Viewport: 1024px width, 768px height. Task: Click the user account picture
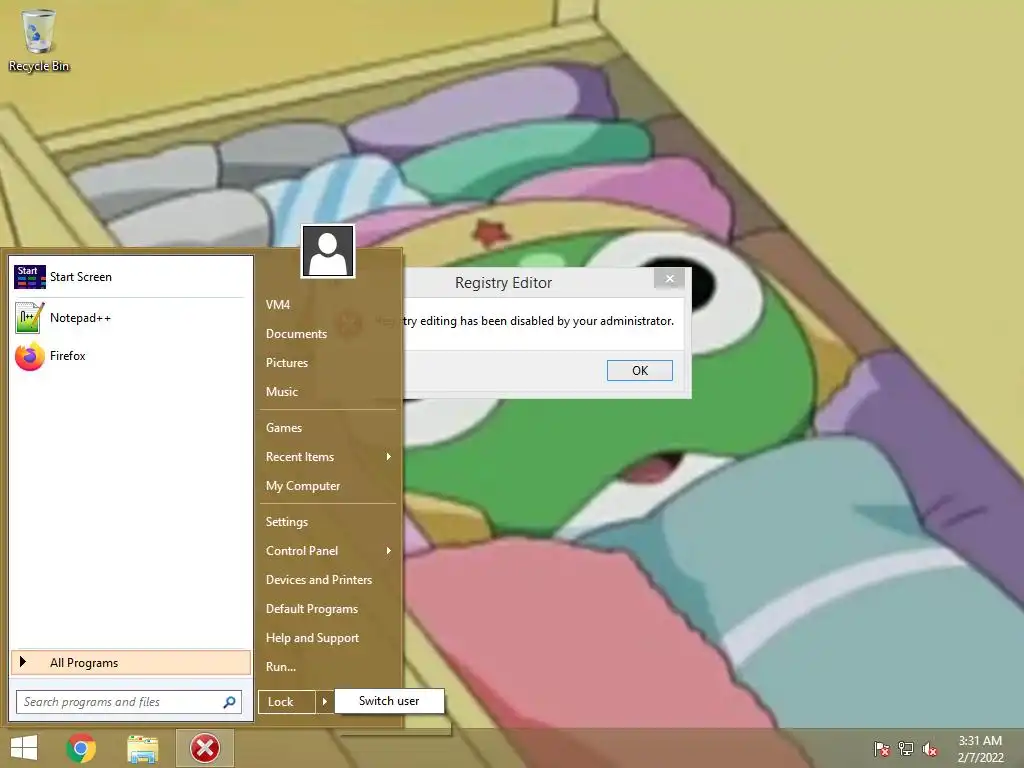tap(328, 251)
